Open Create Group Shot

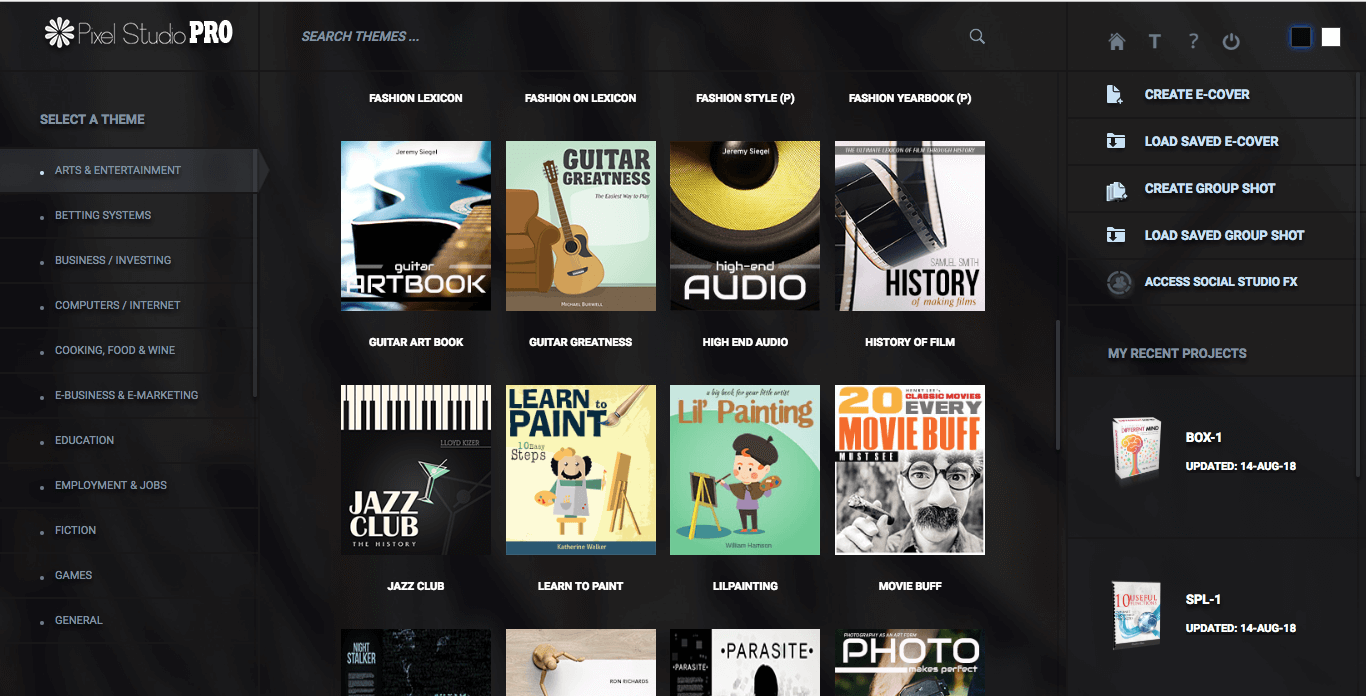[1210, 188]
